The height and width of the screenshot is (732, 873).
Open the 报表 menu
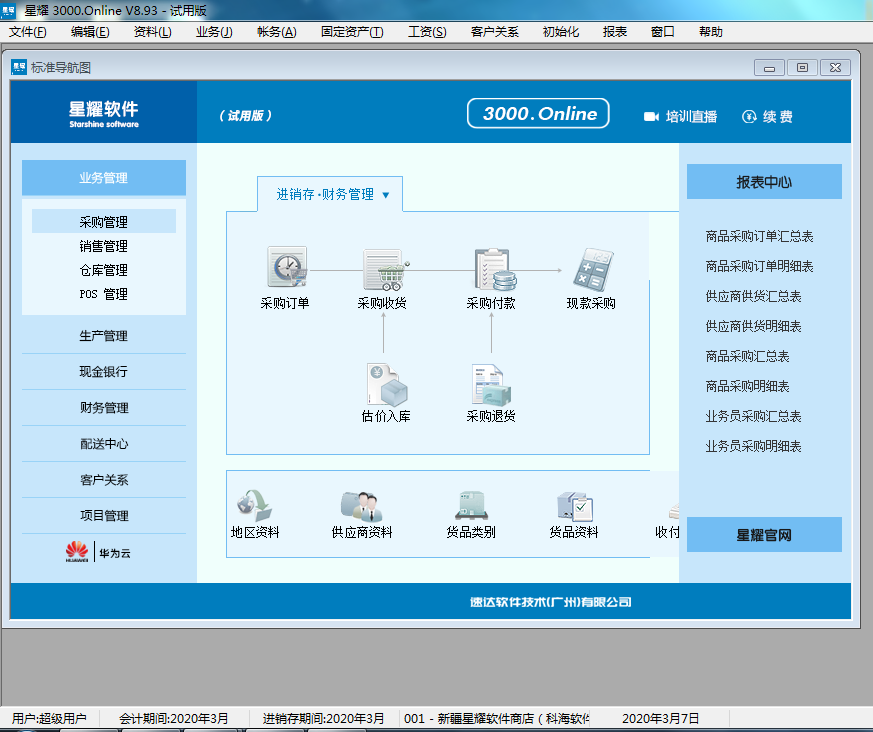click(x=615, y=32)
